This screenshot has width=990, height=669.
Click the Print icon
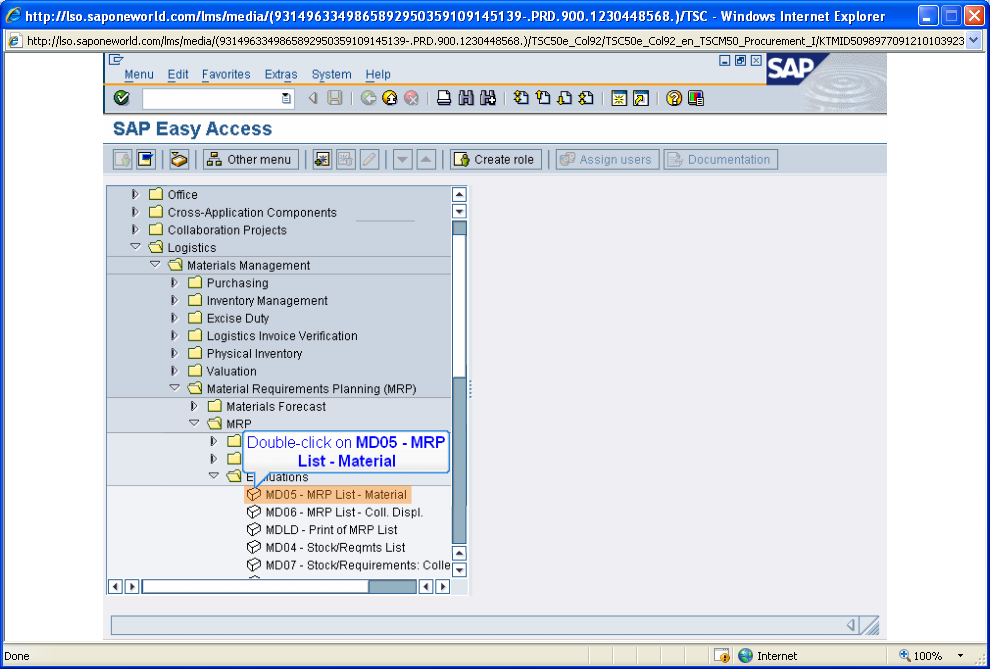444,98
